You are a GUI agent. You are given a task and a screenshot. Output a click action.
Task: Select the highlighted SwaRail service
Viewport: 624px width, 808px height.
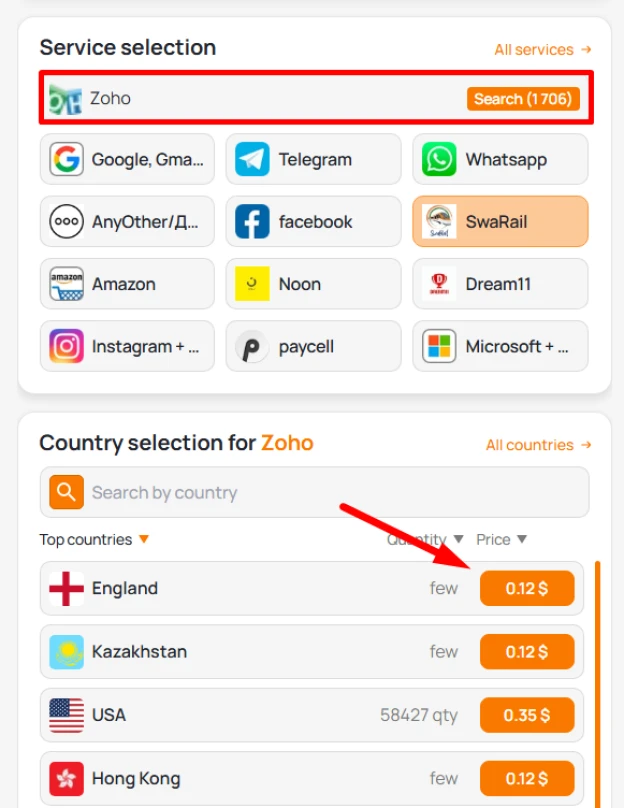coord(500,222)
